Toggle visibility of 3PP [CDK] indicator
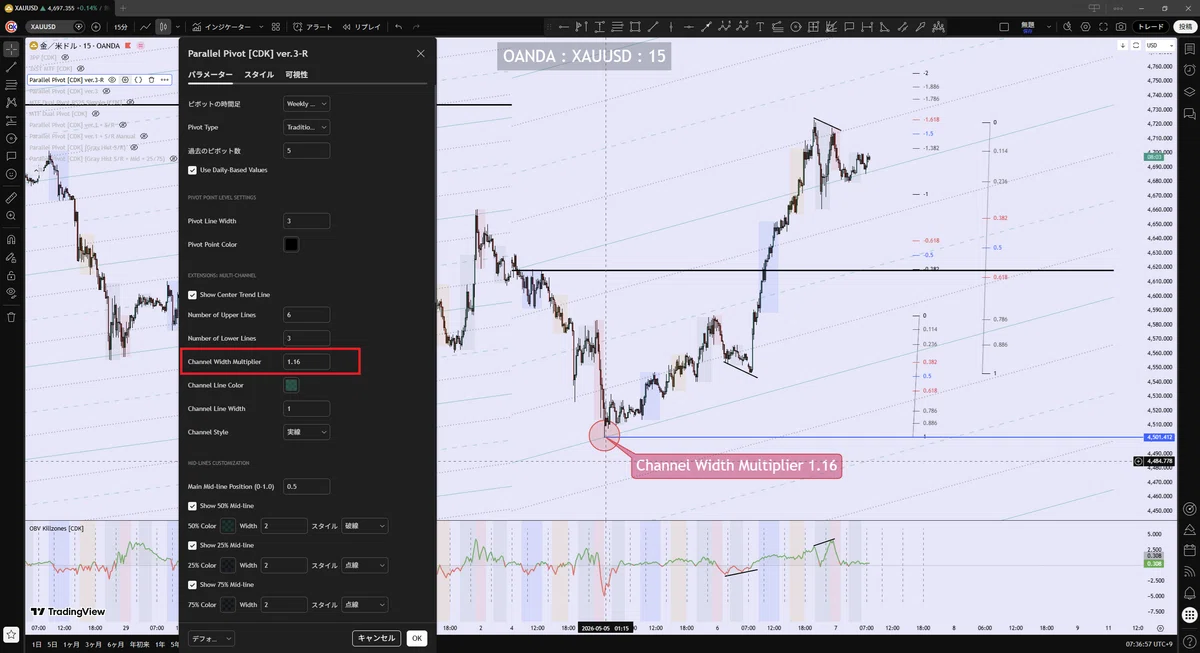The width and height of the screenshot is (1200, 653). tap(66, 58)
